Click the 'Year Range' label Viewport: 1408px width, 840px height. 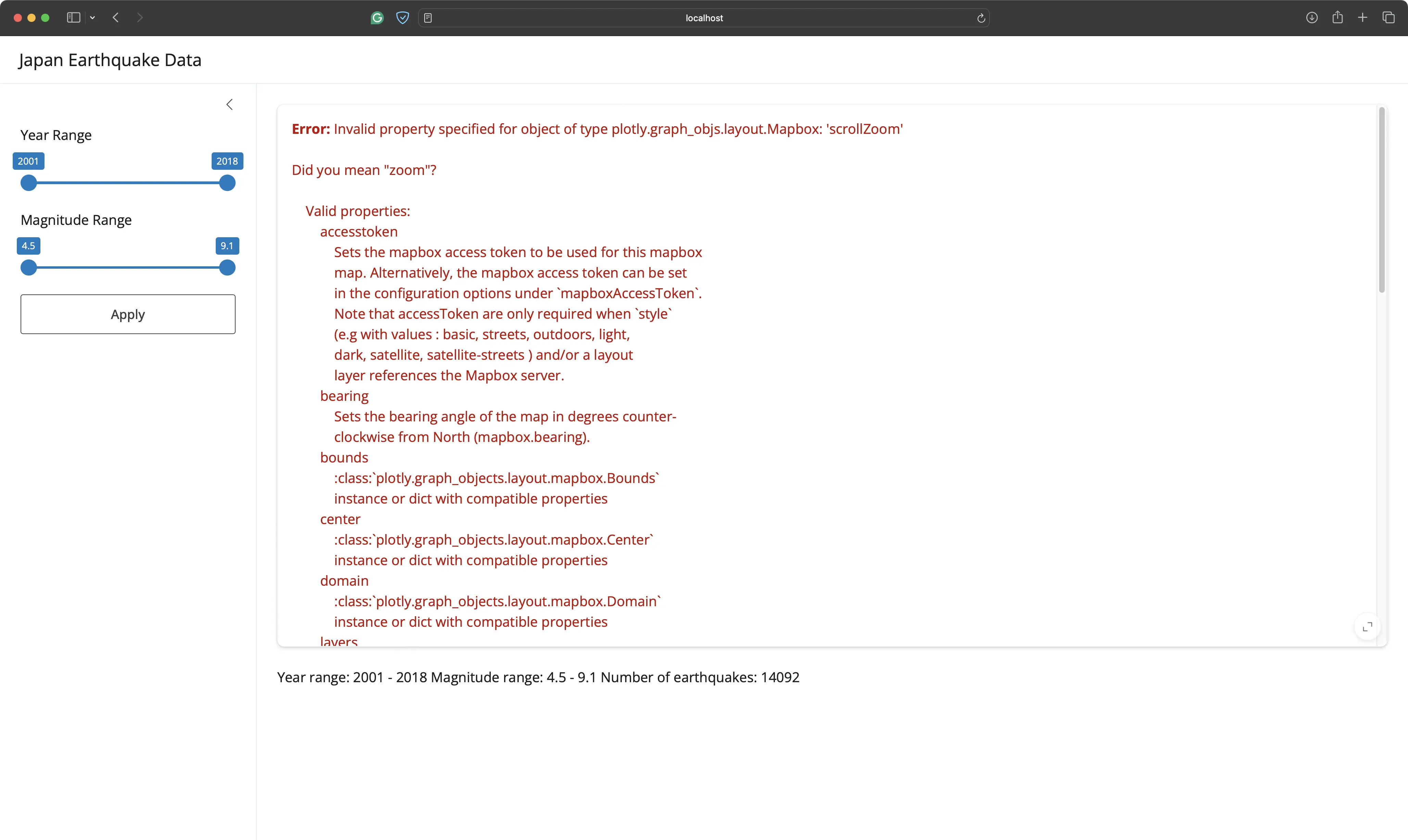click(56, 135)
